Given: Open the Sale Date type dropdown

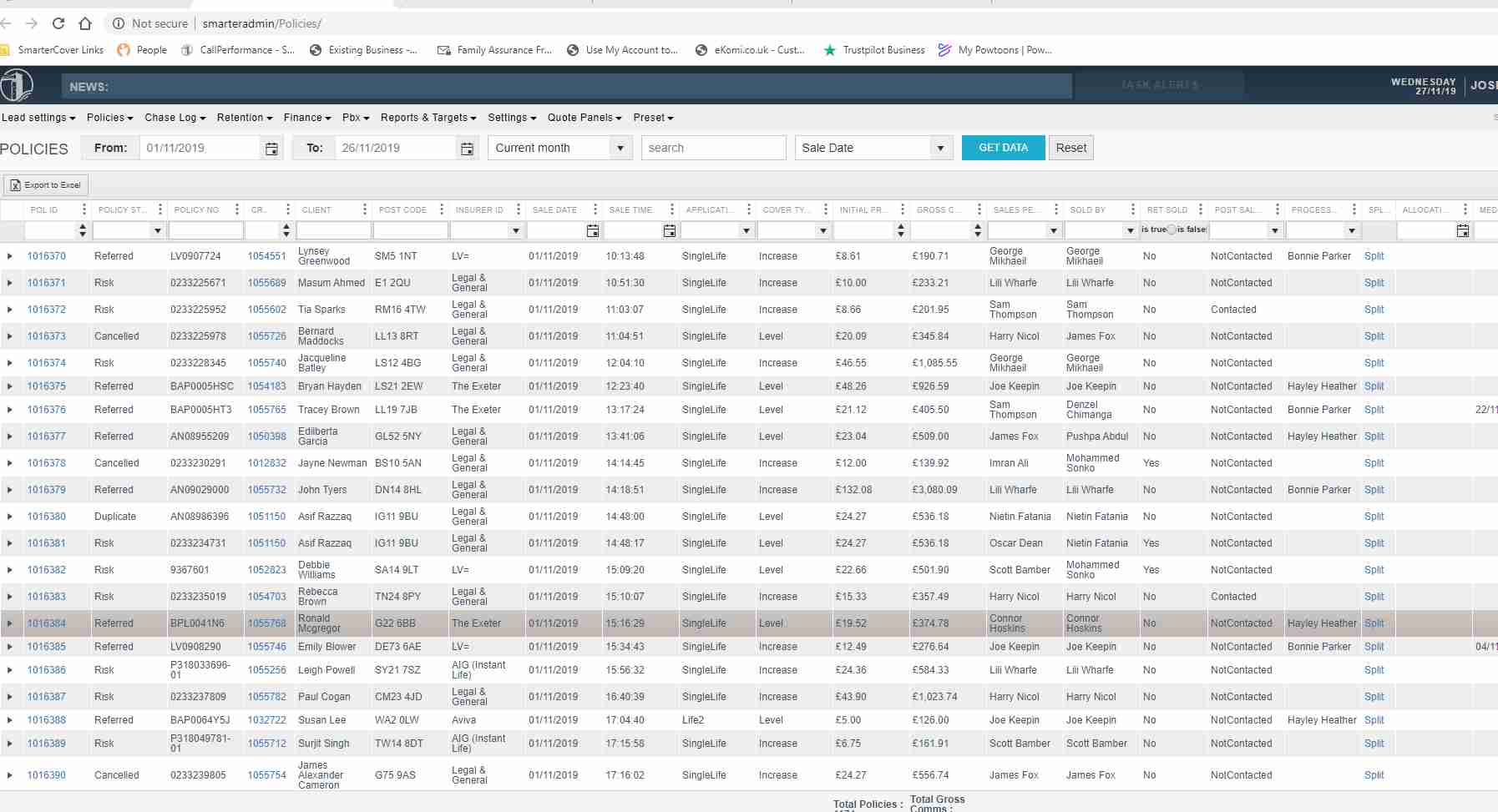Looking at the screenshot, I should [x=940, y=148].
